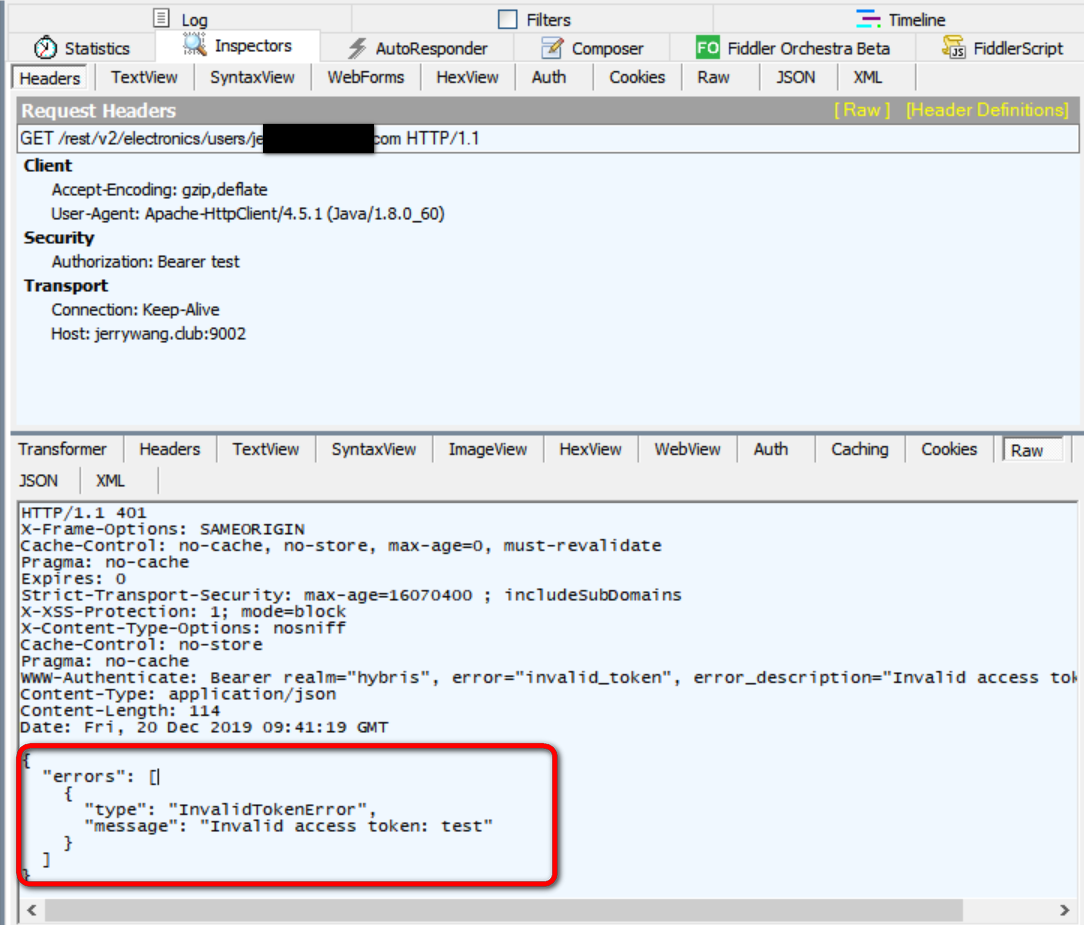Click the "type": "InvalidTokenError" line
The width and height of the screenshot is (1084, 925).
[230, 810]
